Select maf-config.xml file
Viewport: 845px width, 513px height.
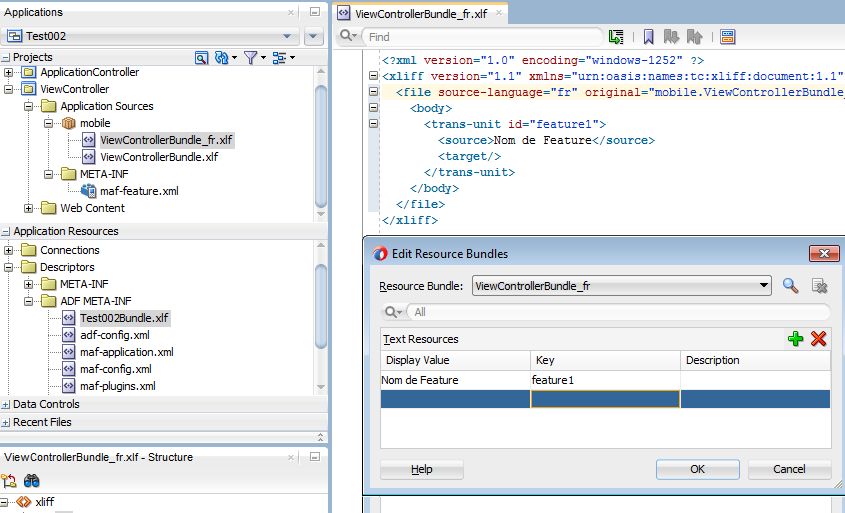(116, 369)
